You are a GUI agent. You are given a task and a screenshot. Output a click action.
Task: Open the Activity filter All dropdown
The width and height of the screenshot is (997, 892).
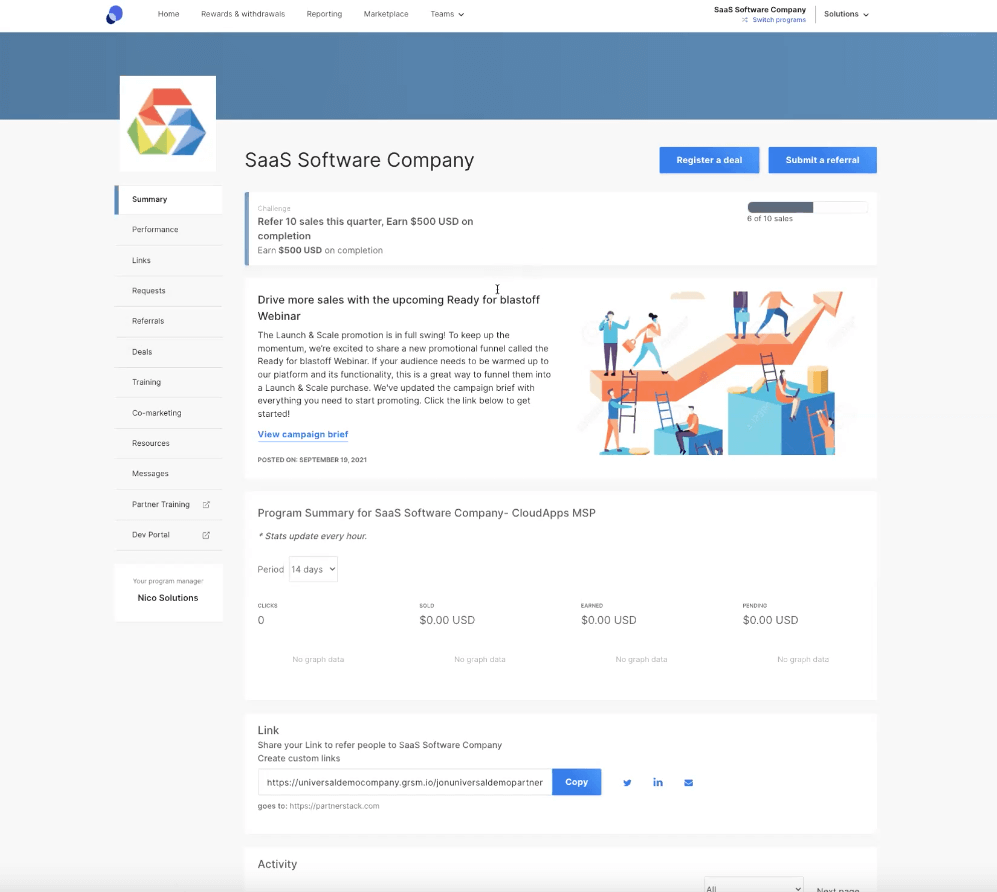753,885
